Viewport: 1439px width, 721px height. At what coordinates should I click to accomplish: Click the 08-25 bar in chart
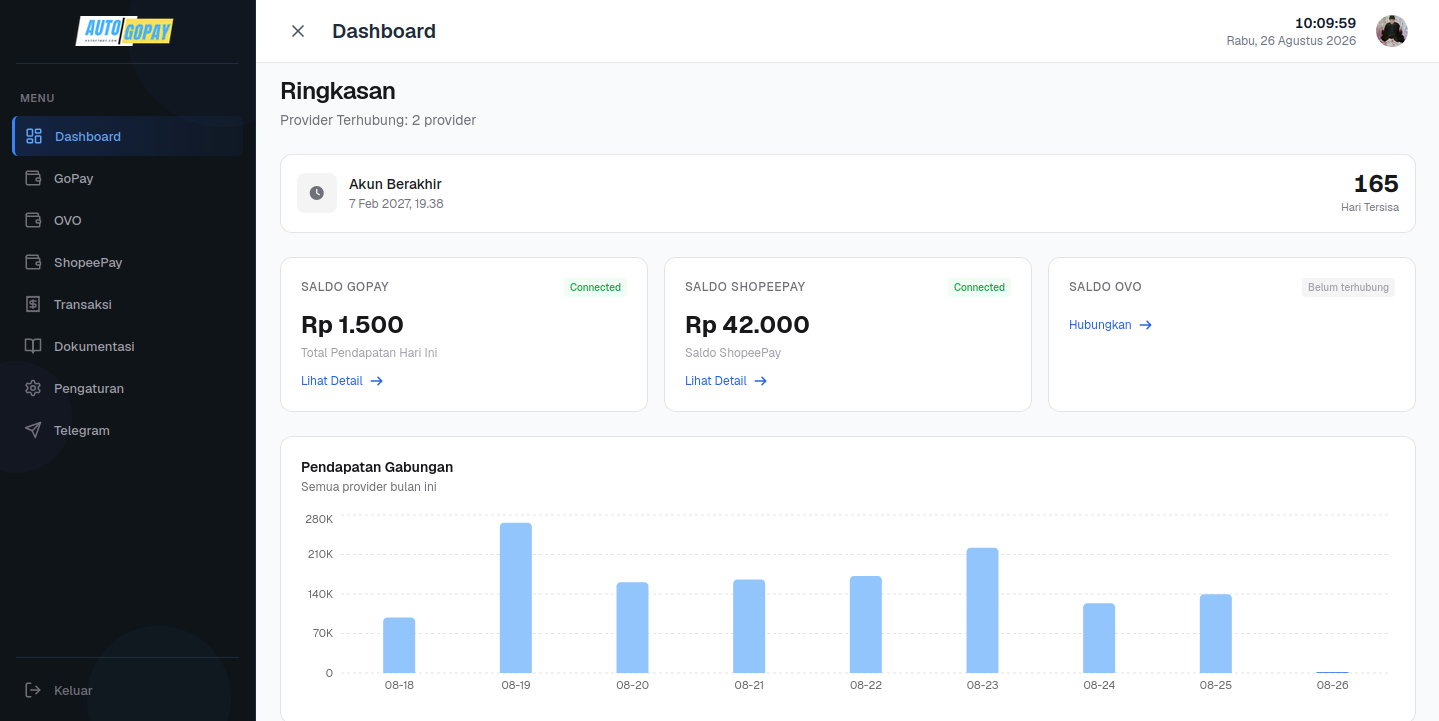[x=1216, y=633]
